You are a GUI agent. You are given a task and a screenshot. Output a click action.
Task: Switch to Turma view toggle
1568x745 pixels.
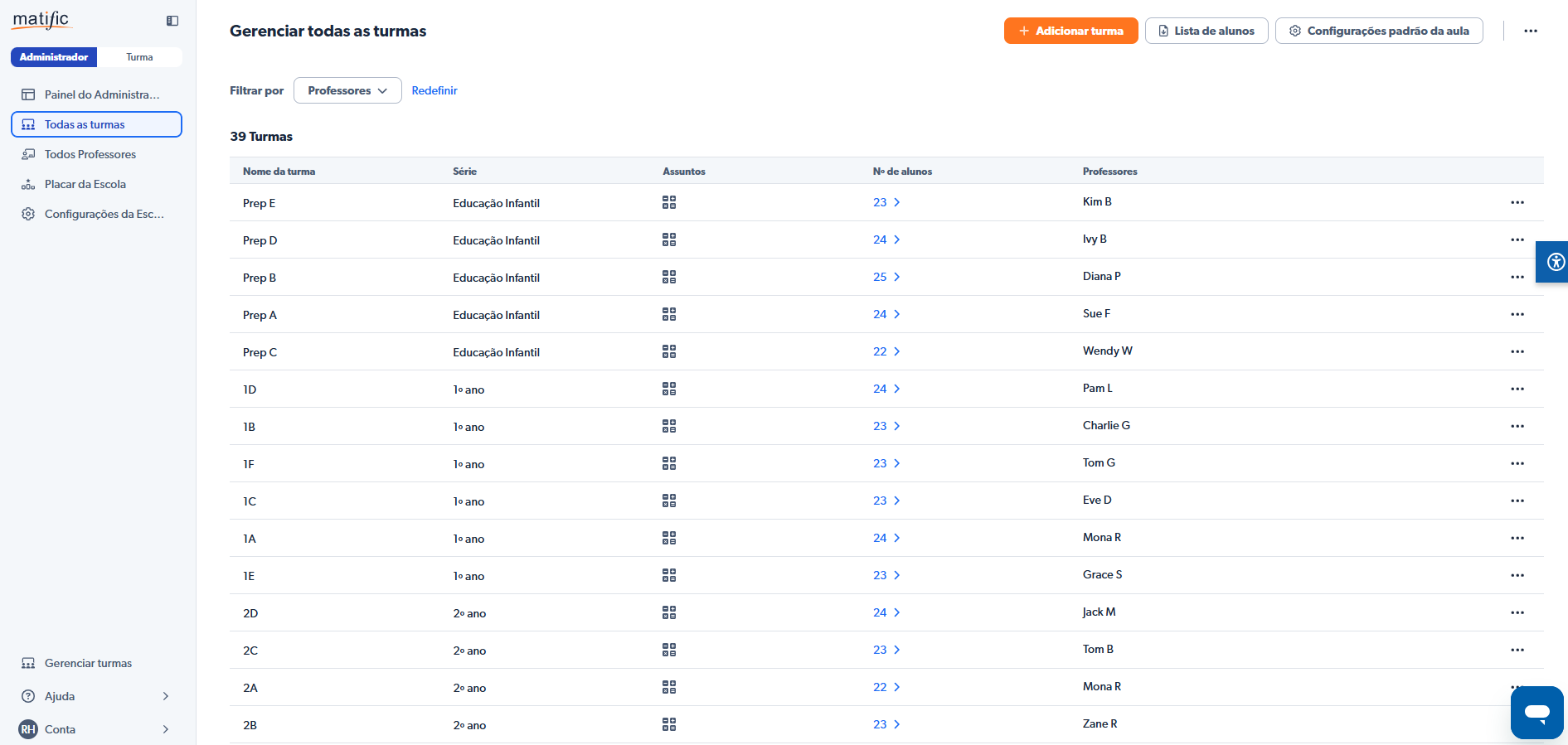point(139,57)
